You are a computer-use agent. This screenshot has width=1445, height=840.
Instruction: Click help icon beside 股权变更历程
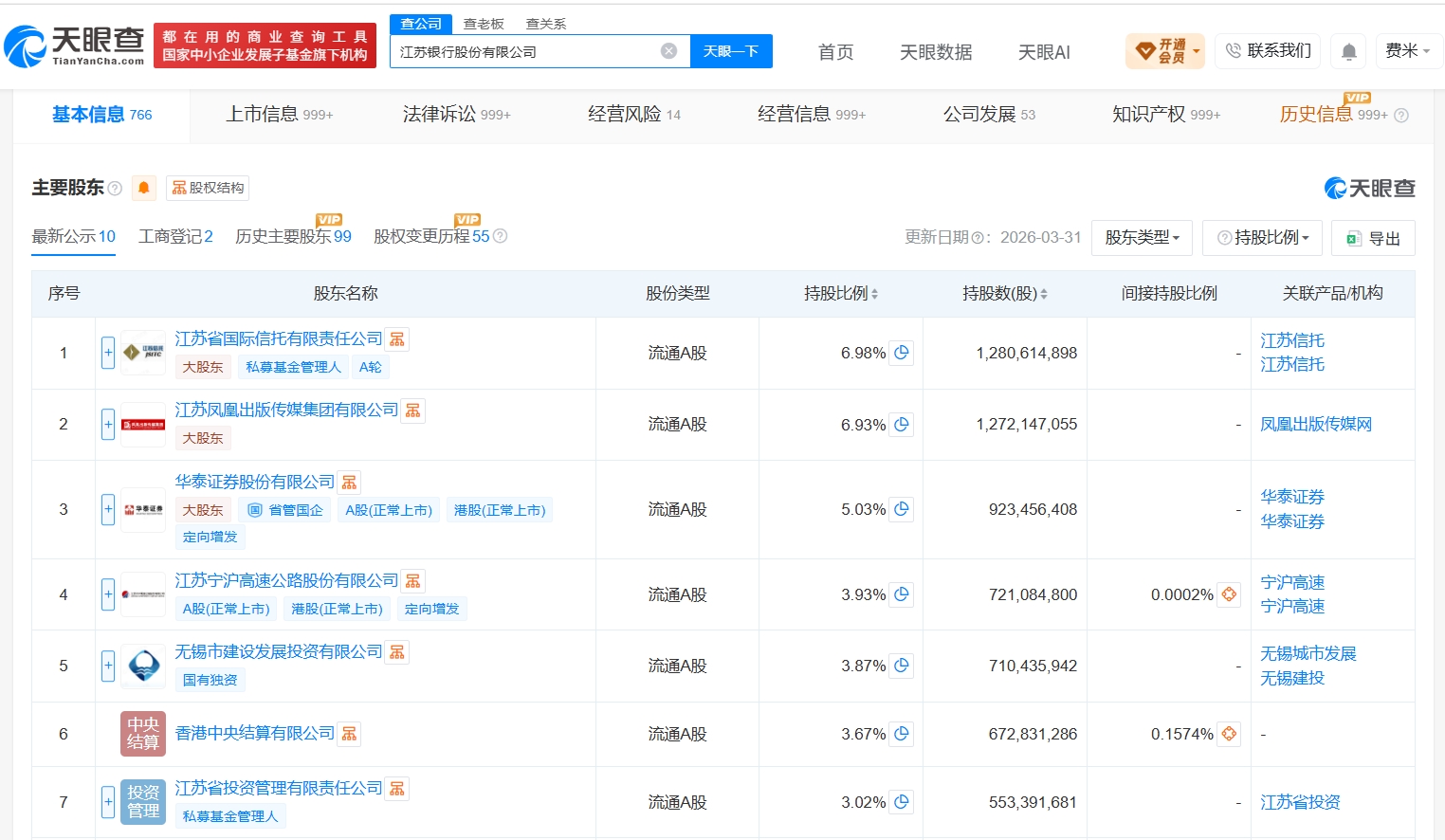tap(501, 236)
